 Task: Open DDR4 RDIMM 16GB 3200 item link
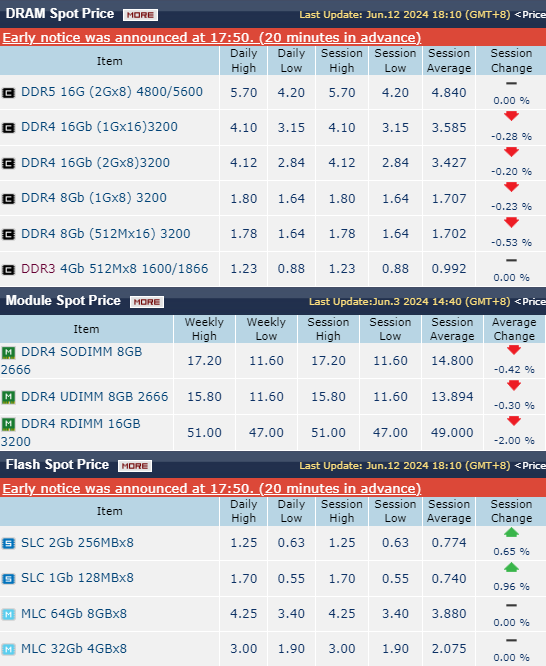tap(71, 432)
